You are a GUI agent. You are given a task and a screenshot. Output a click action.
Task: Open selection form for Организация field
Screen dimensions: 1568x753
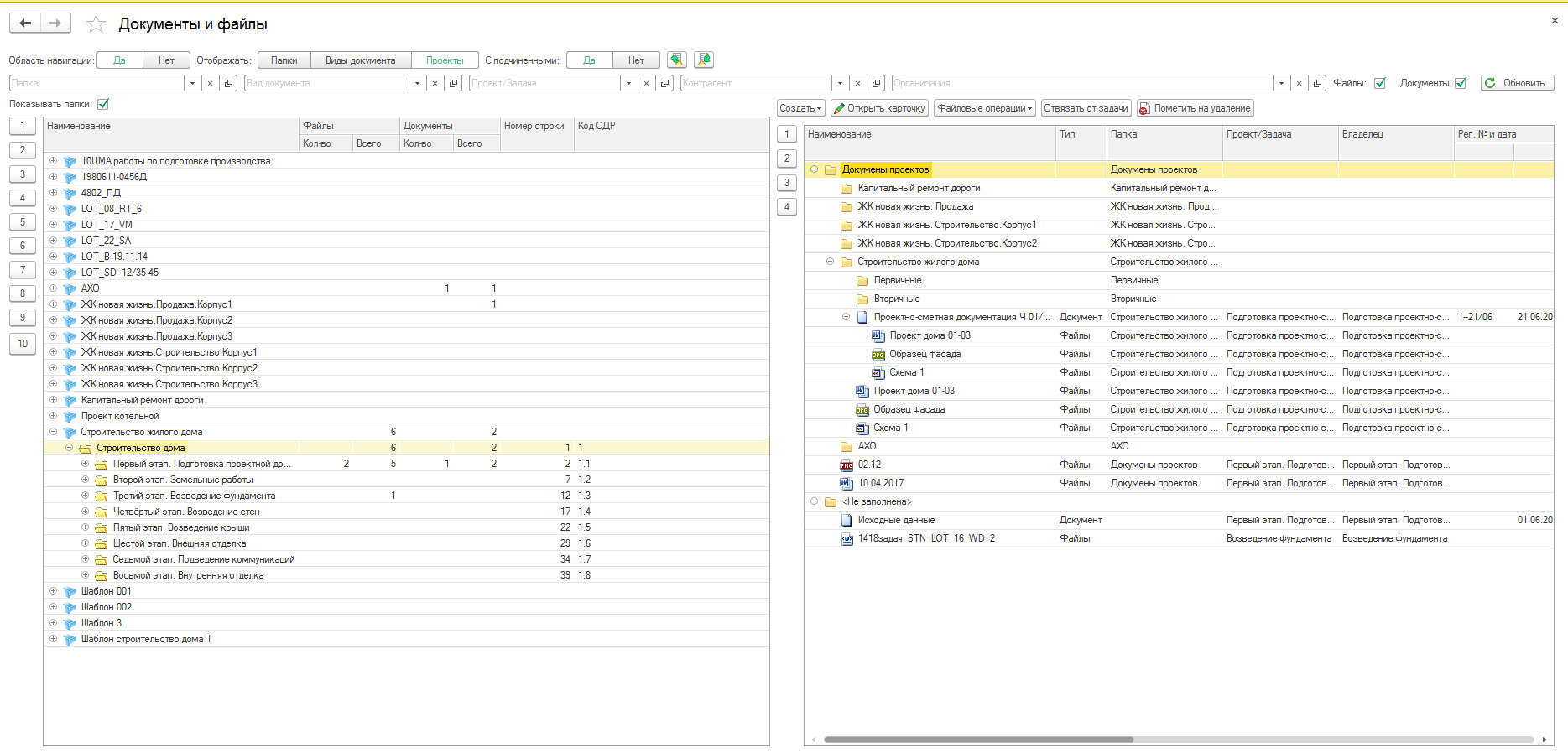pyautogui.click(x=1317, y=83)
